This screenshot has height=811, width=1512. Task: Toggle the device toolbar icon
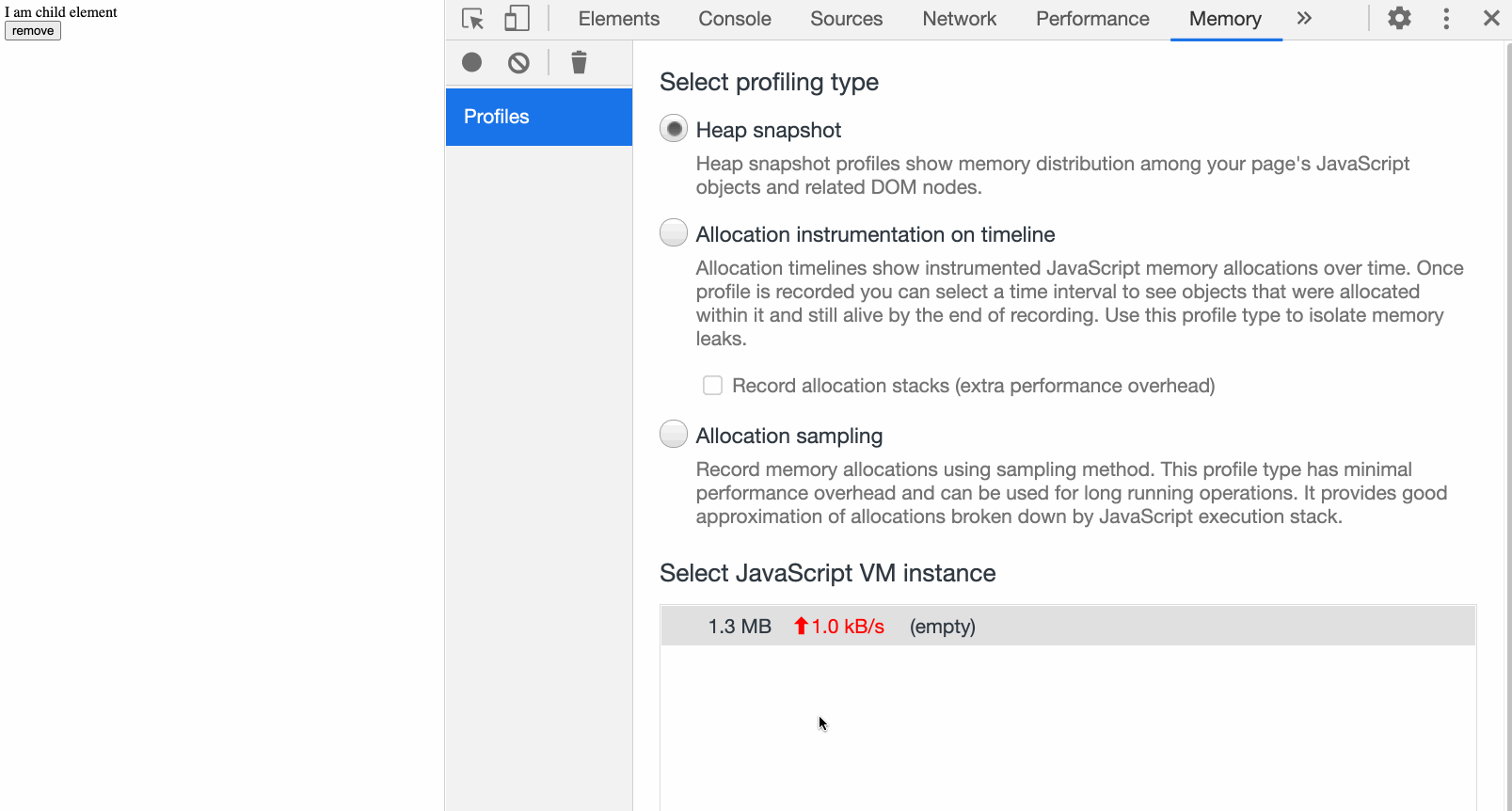coord(517,19)
